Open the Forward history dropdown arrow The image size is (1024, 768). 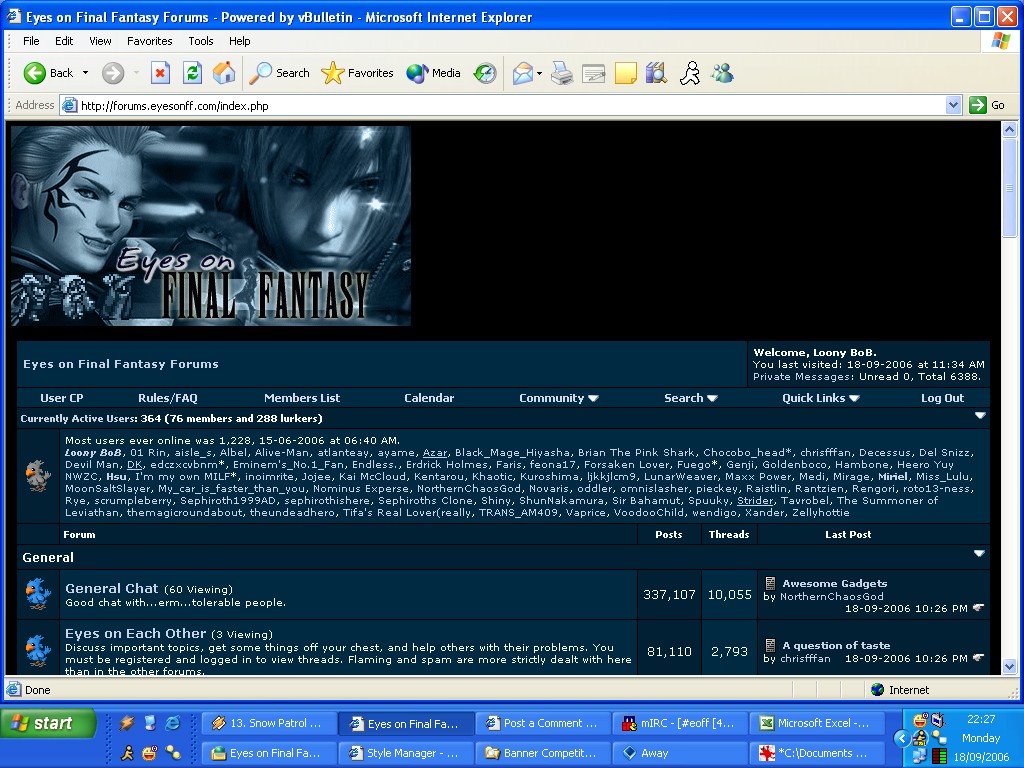pyautogui.click(x=136, y=73)
